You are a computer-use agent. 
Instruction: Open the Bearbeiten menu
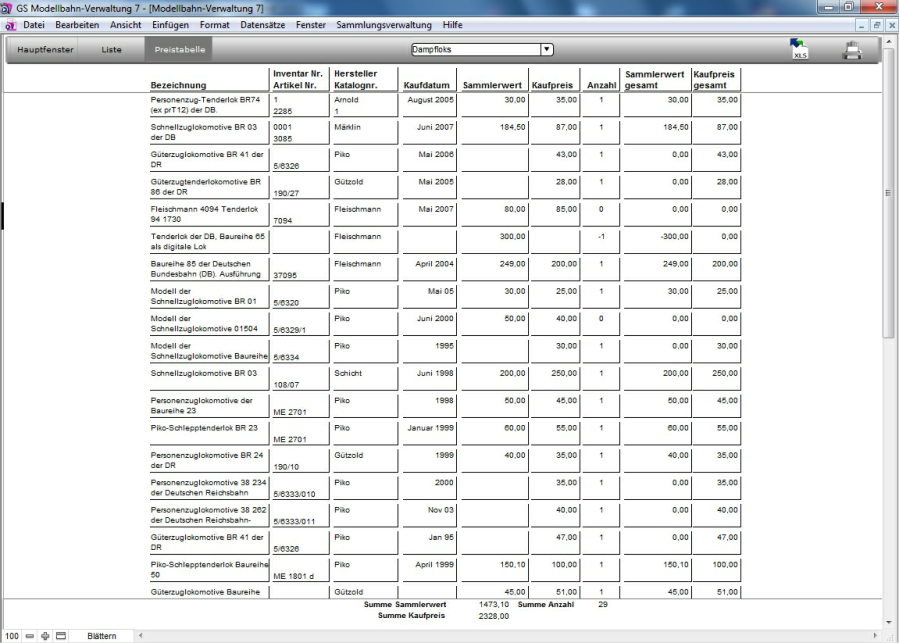pyautogui.click(x=77, y=25)
